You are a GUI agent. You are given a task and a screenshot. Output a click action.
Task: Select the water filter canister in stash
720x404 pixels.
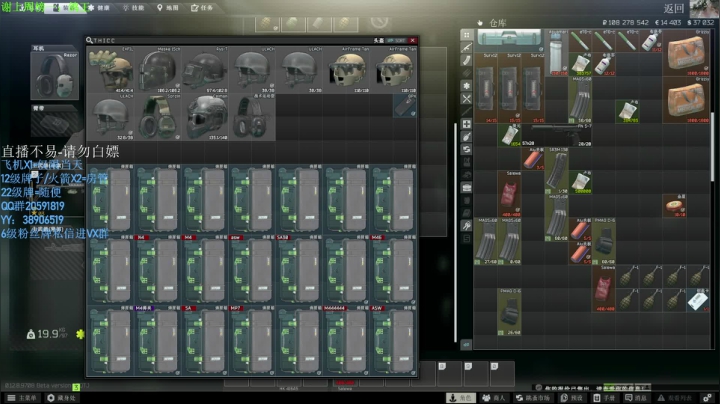(557, 53)
